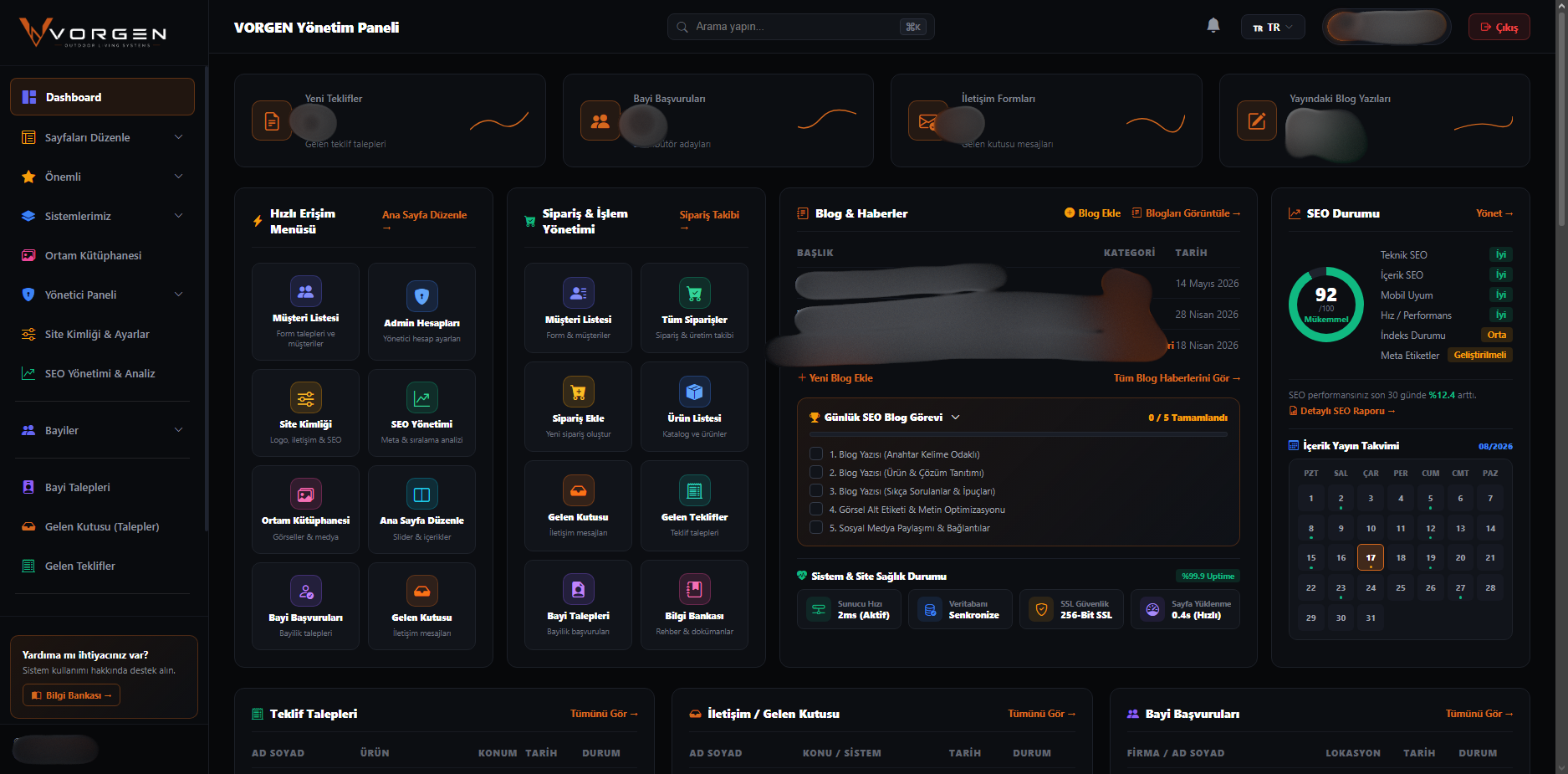Viewport: 1568px width, 774px height.
Task: Check the Görsel Alt Etiketi task
Action: coord(816,509)
